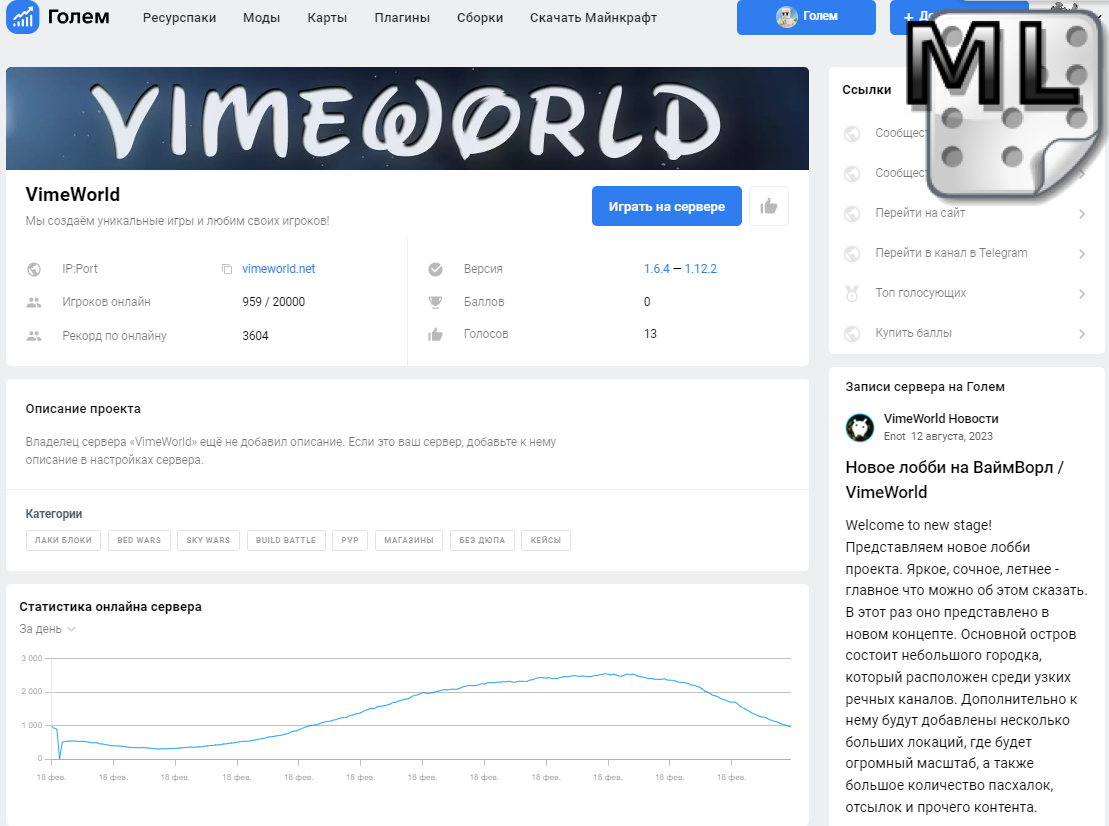Click the people icon beside Рекорд по онлайну

(x=33, y=336)
